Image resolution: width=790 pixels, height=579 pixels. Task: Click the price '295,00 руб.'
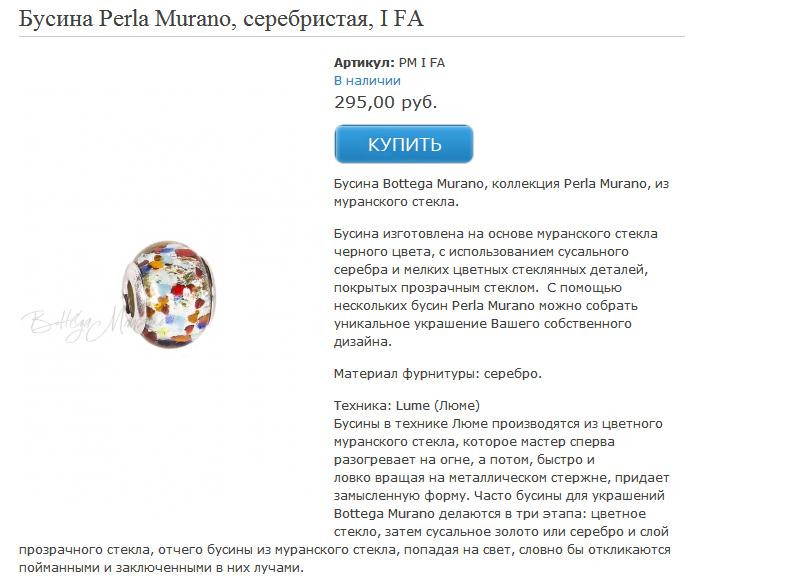pos(385,102)
